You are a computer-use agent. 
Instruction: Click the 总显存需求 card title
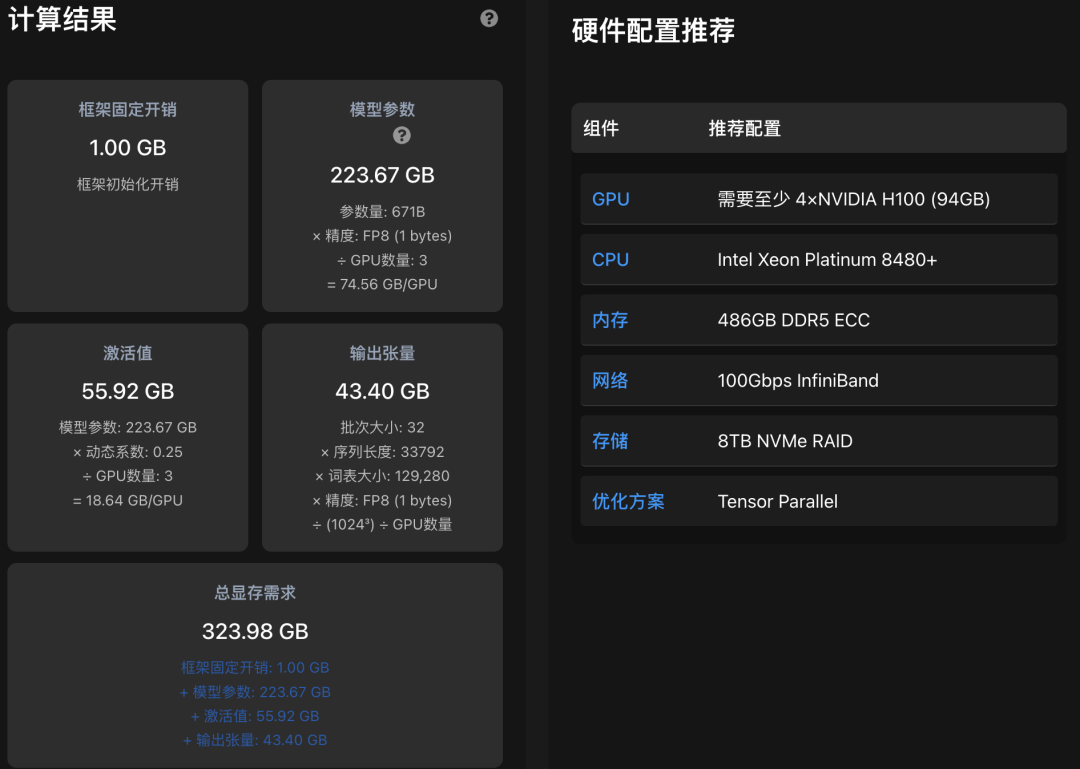255,593
